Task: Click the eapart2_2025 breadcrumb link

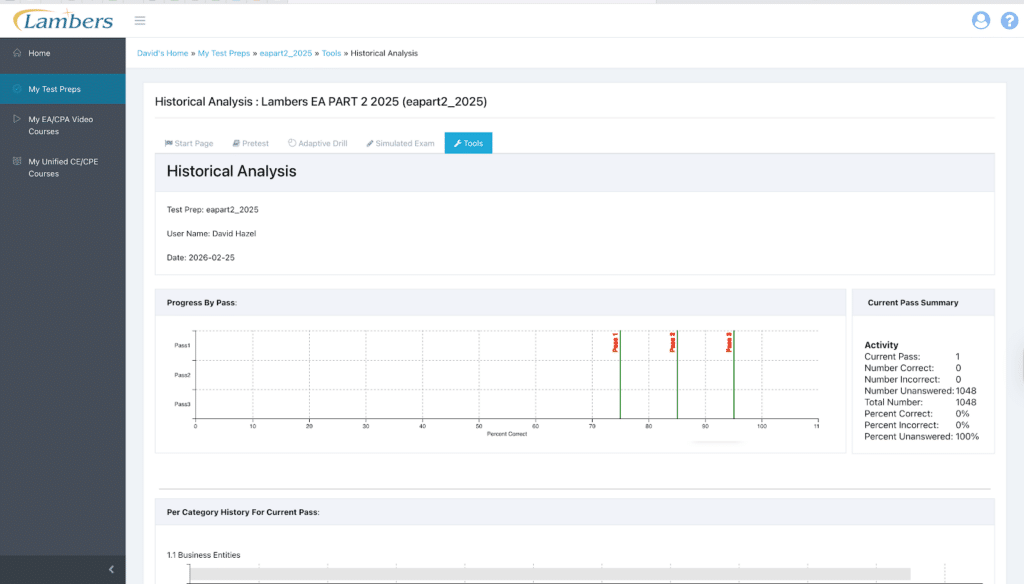Action: pos(286,53)
